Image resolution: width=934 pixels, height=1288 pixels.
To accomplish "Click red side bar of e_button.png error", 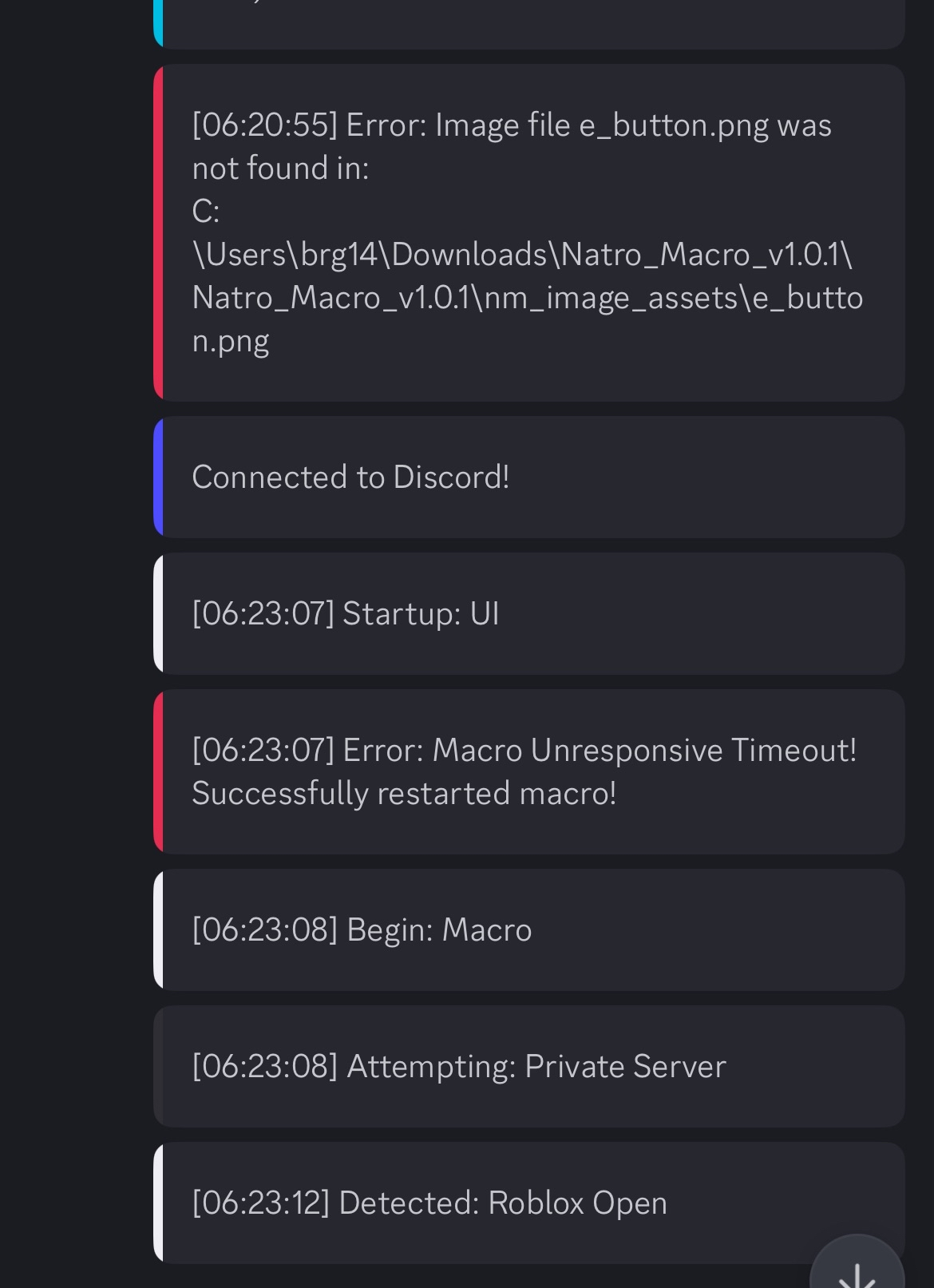I will point(158,233).
